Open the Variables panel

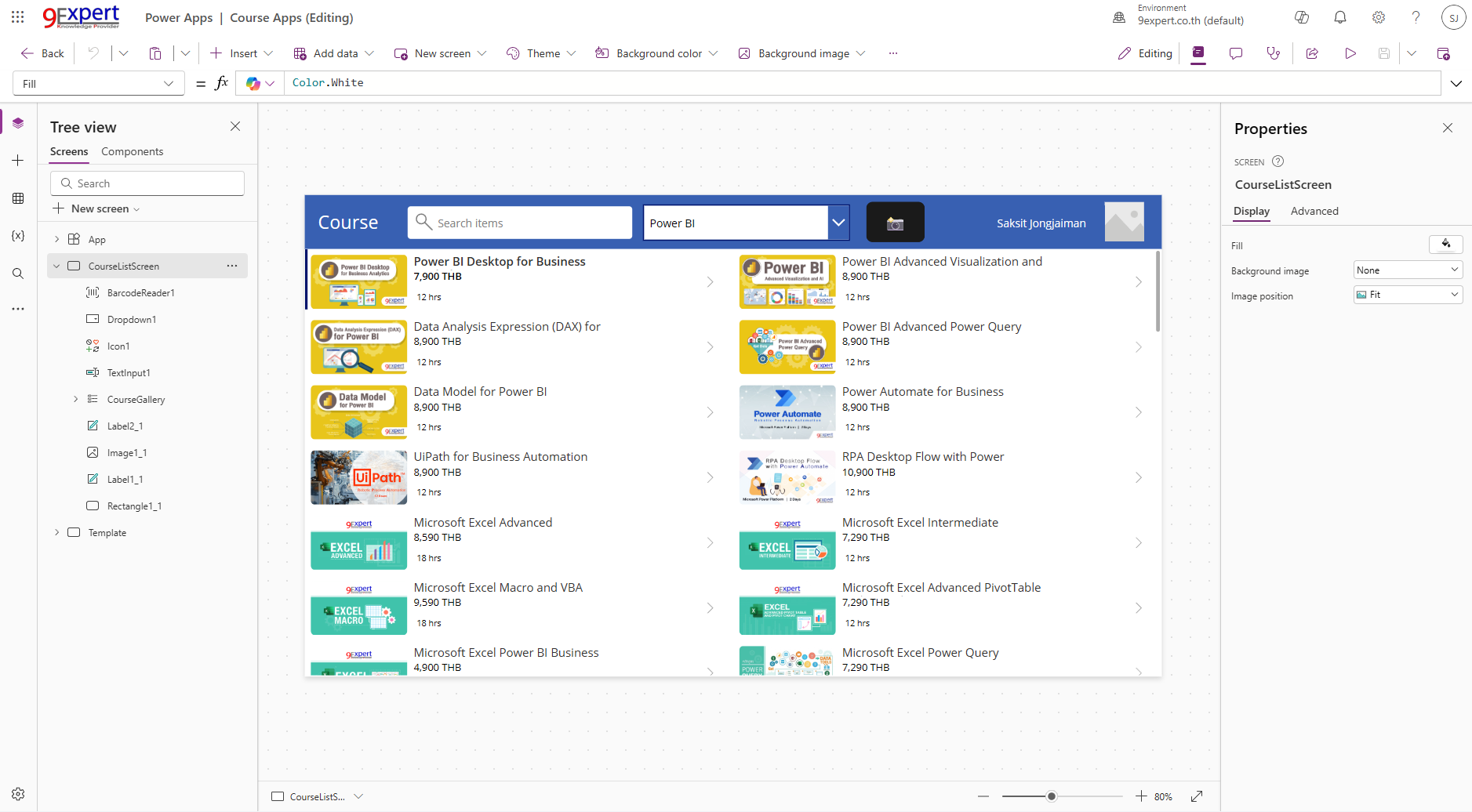tap(17, 235)
